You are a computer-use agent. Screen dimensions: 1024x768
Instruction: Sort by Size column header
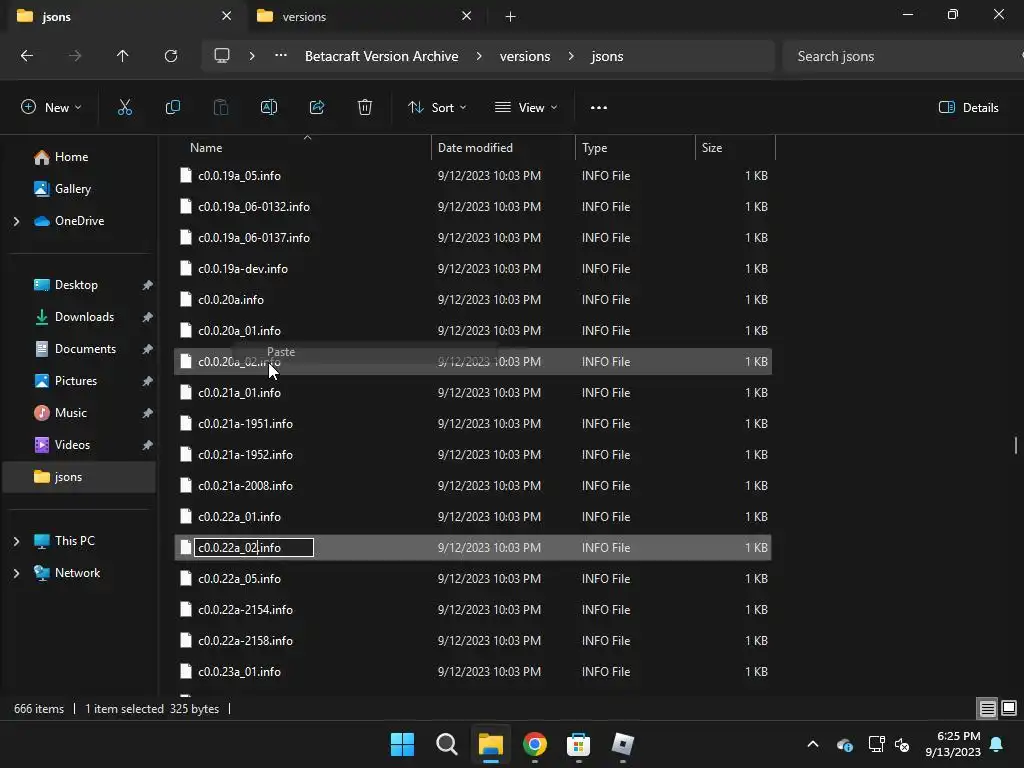click(x=735, y=148)
